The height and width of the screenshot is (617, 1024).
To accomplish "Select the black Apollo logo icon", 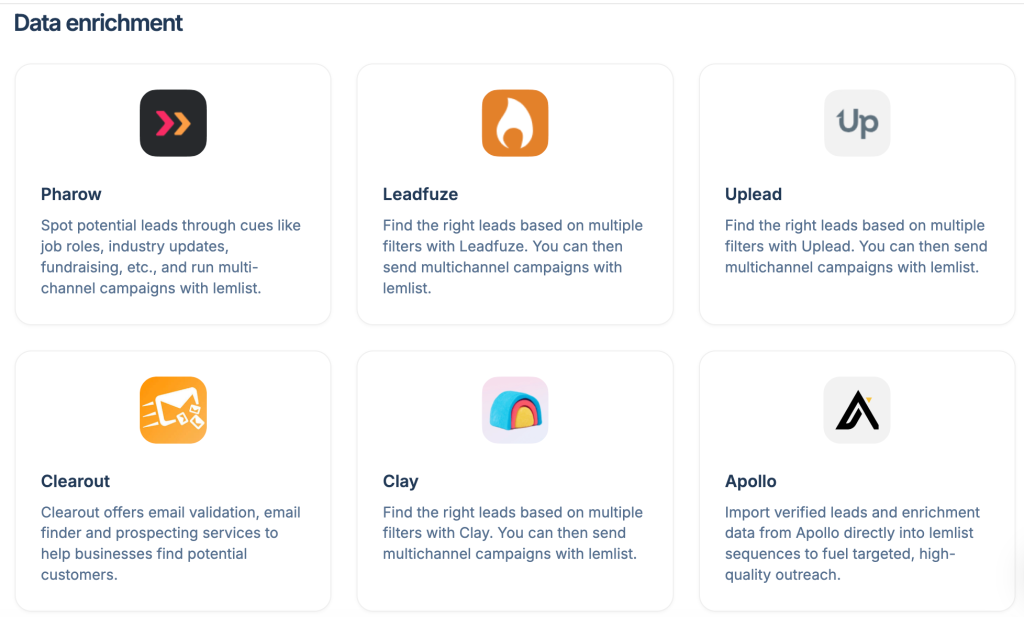I will point(856,409).
